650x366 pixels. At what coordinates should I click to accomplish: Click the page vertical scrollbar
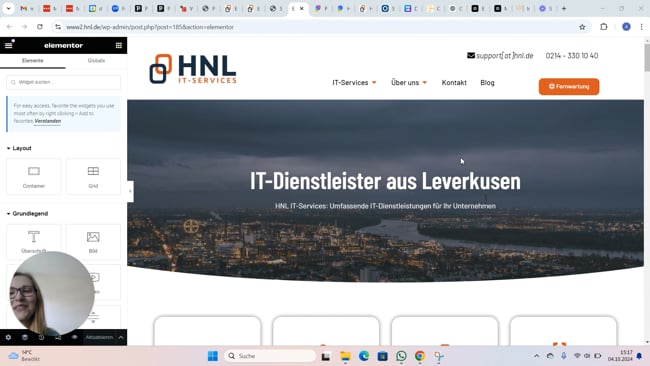pos(647,58)
